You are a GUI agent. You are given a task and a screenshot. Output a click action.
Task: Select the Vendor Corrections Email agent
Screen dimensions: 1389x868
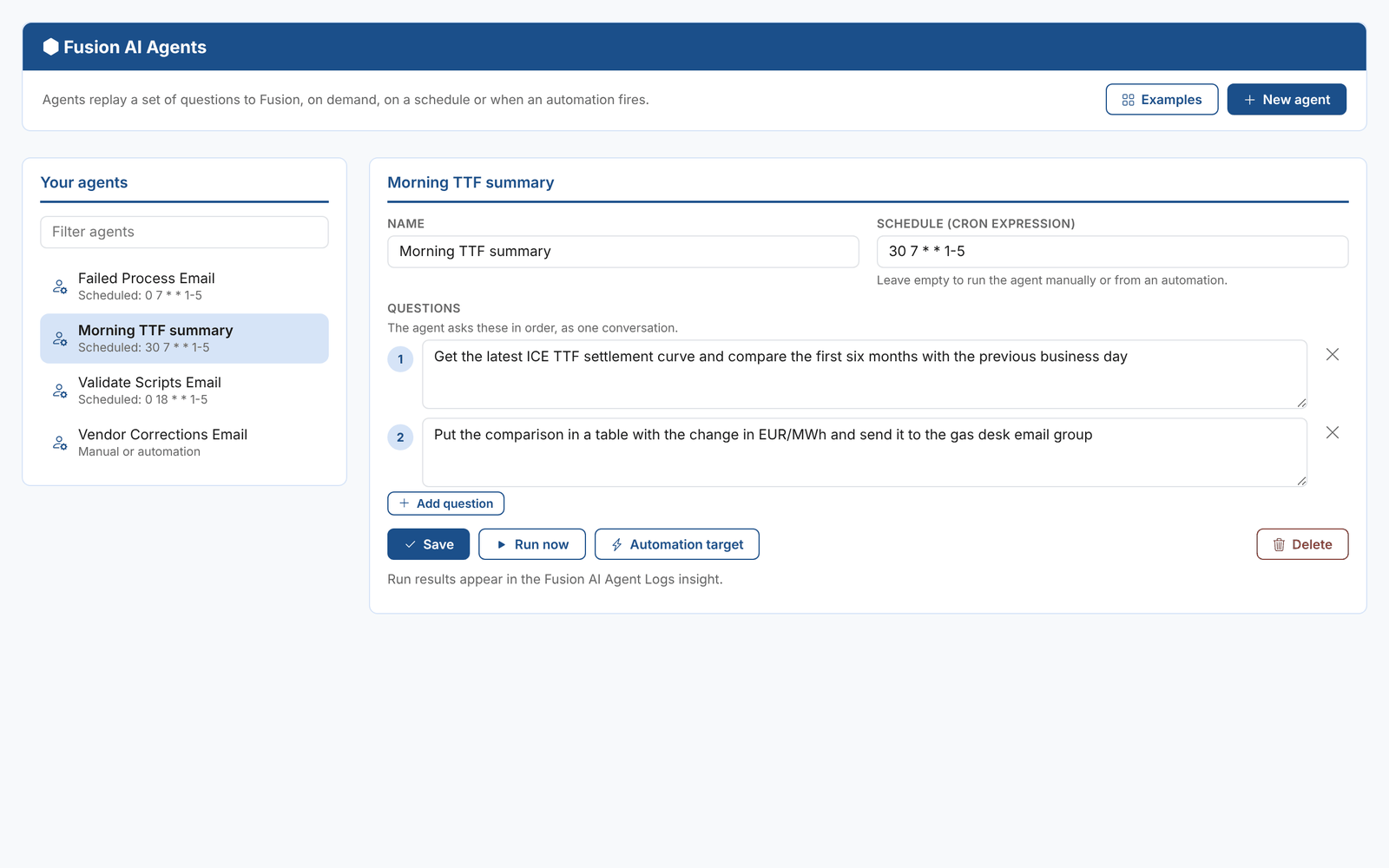[184, 443]
